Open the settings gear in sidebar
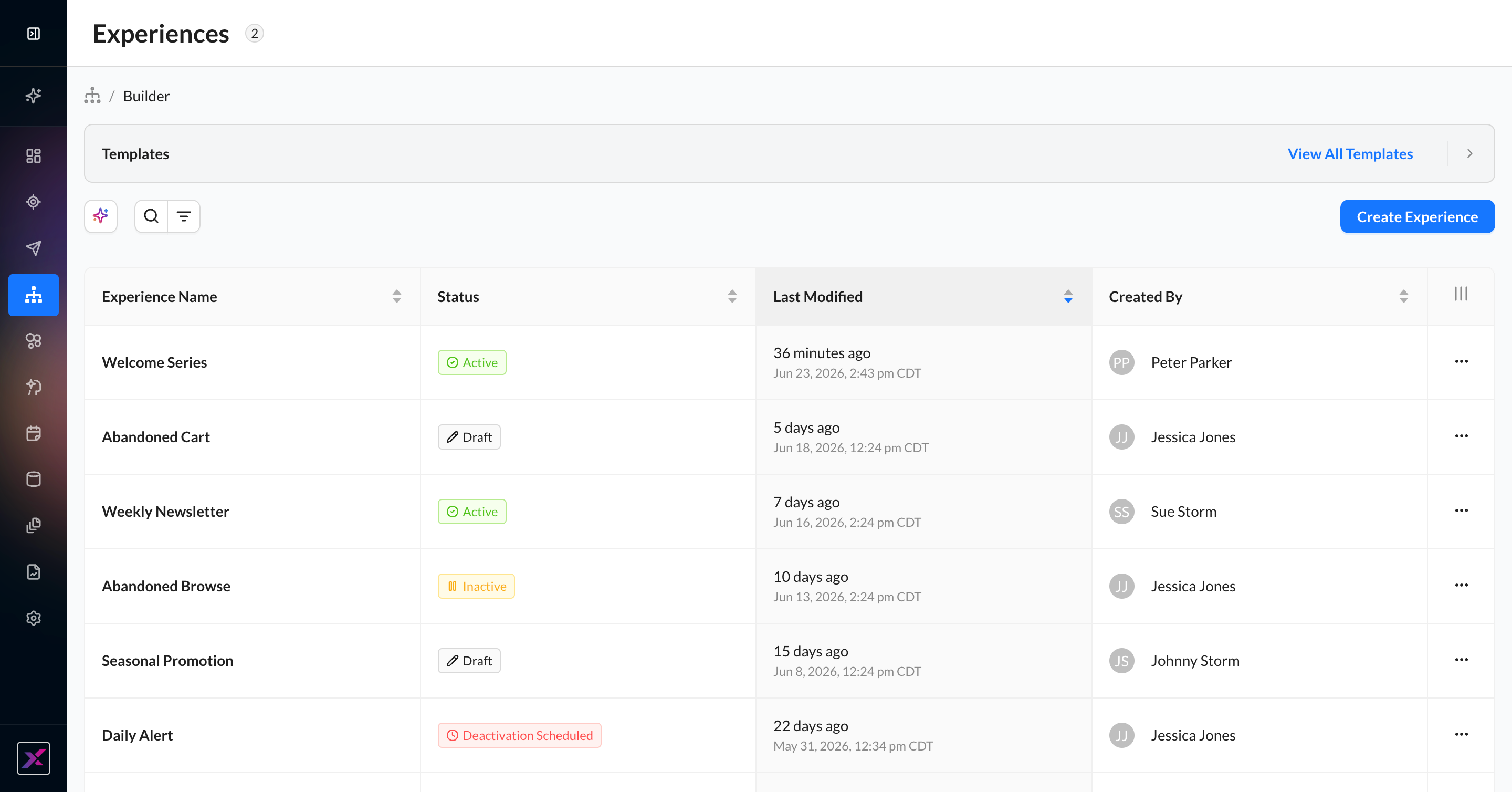 pos(34,618)
